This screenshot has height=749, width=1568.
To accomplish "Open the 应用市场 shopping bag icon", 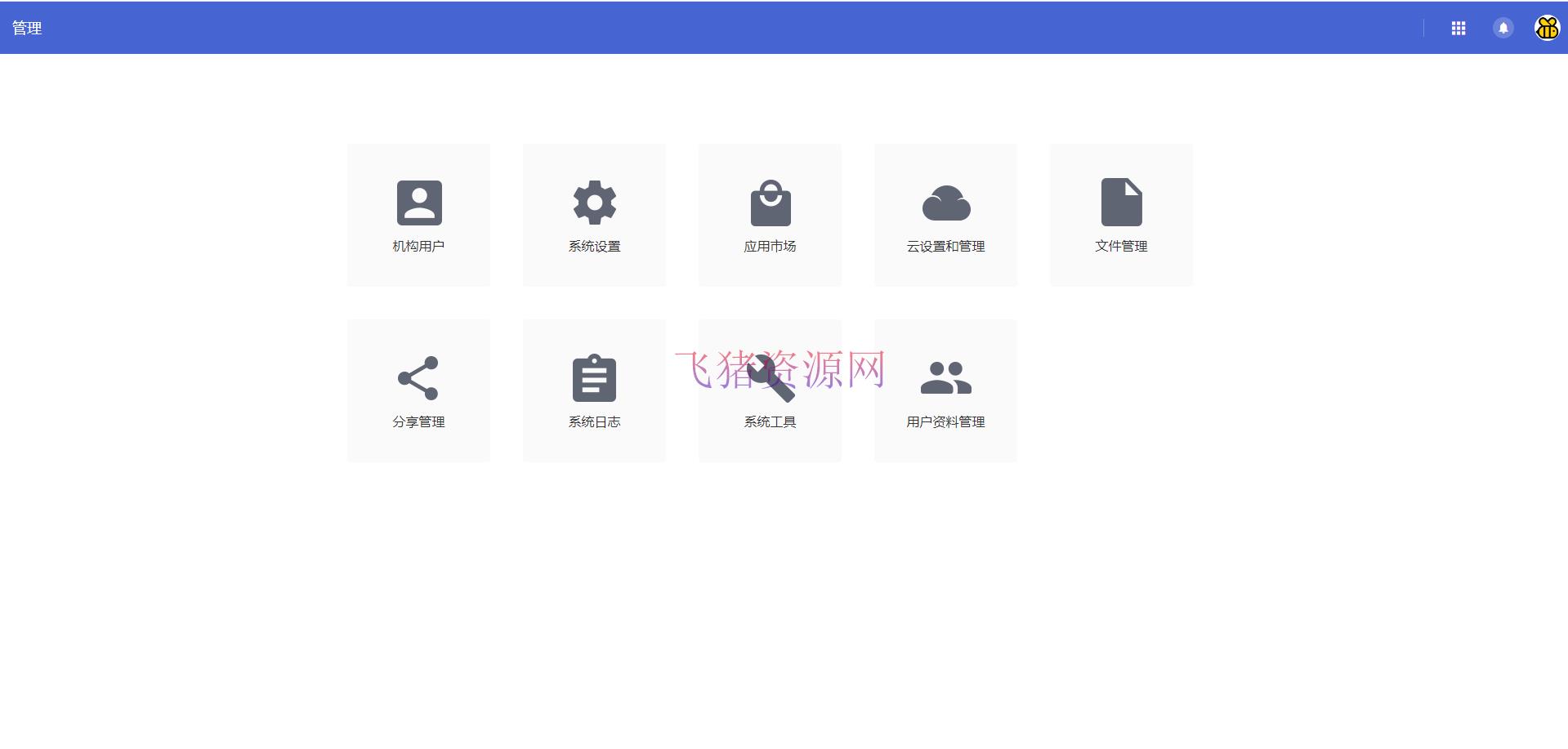I will coord(770,202).
